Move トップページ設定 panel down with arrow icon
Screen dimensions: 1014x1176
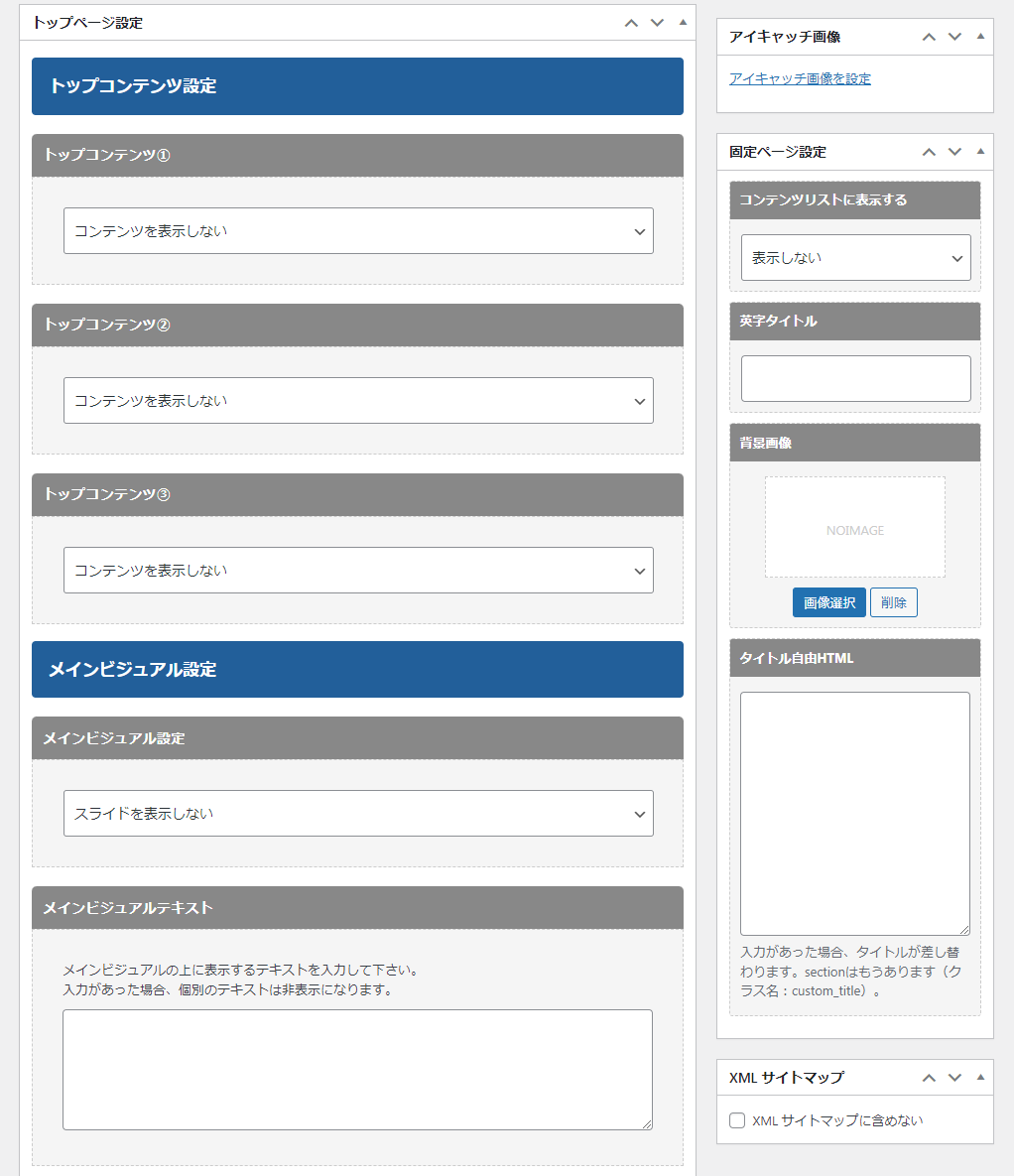click(x=657, y=23)
